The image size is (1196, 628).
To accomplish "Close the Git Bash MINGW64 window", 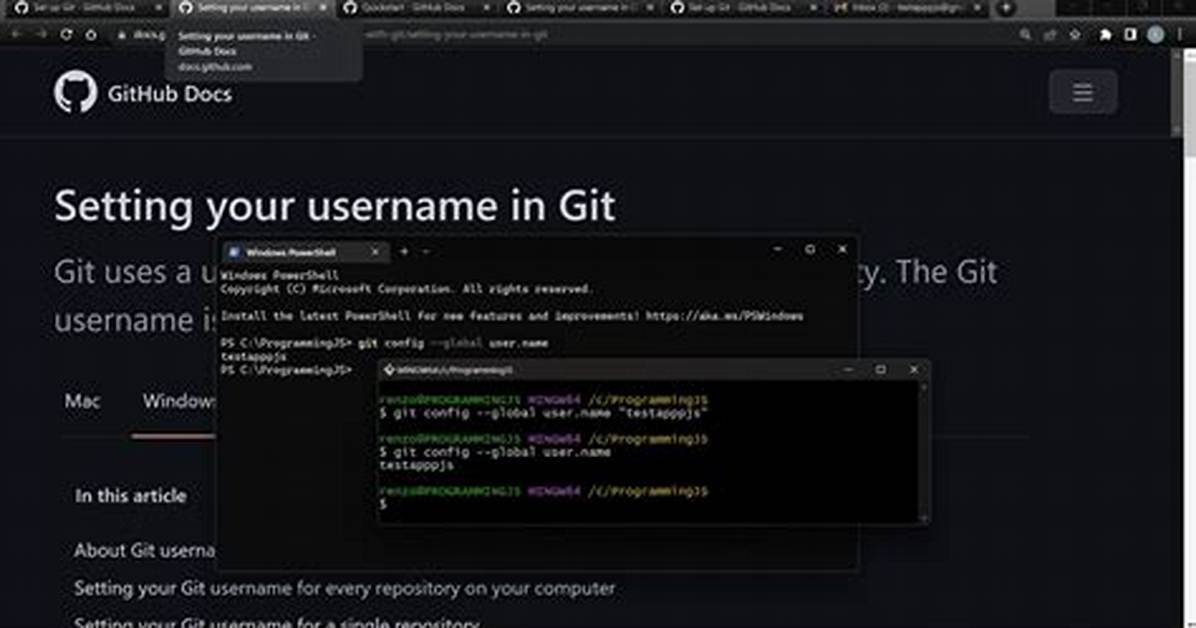I will (x=914, y=370).
